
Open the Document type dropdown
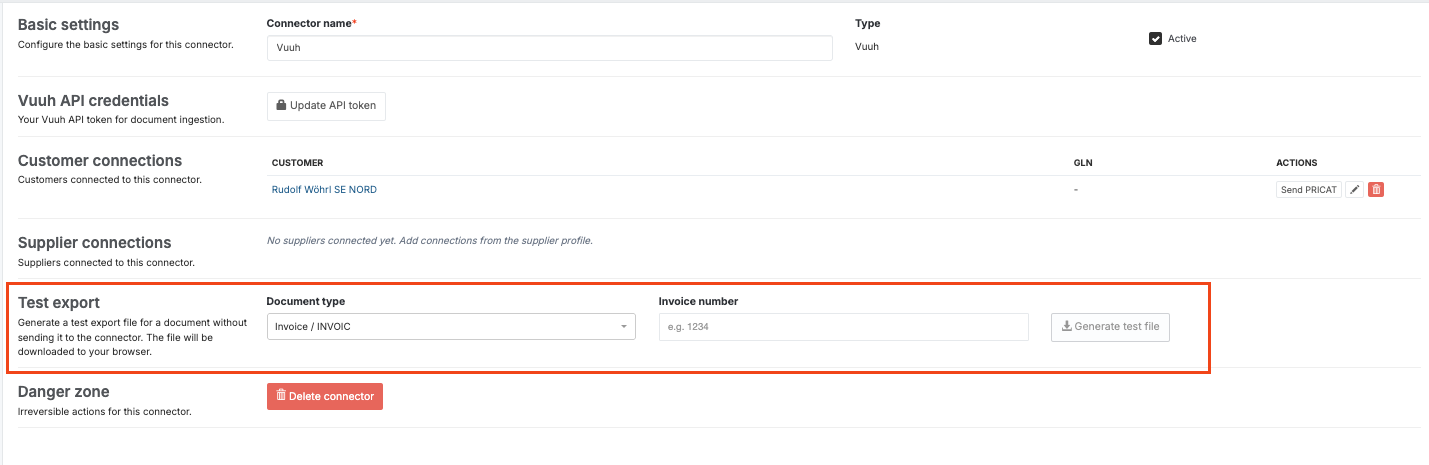click(x=450, y=327)
